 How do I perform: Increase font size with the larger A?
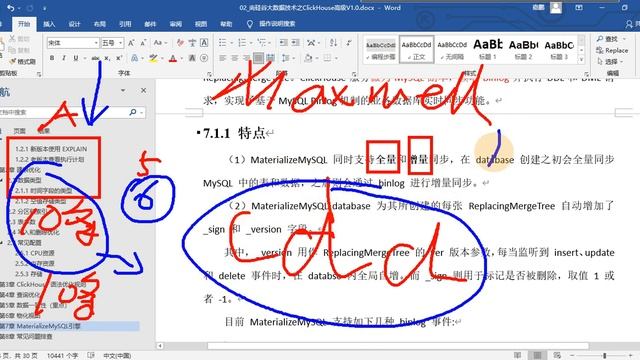coord(131,42)
